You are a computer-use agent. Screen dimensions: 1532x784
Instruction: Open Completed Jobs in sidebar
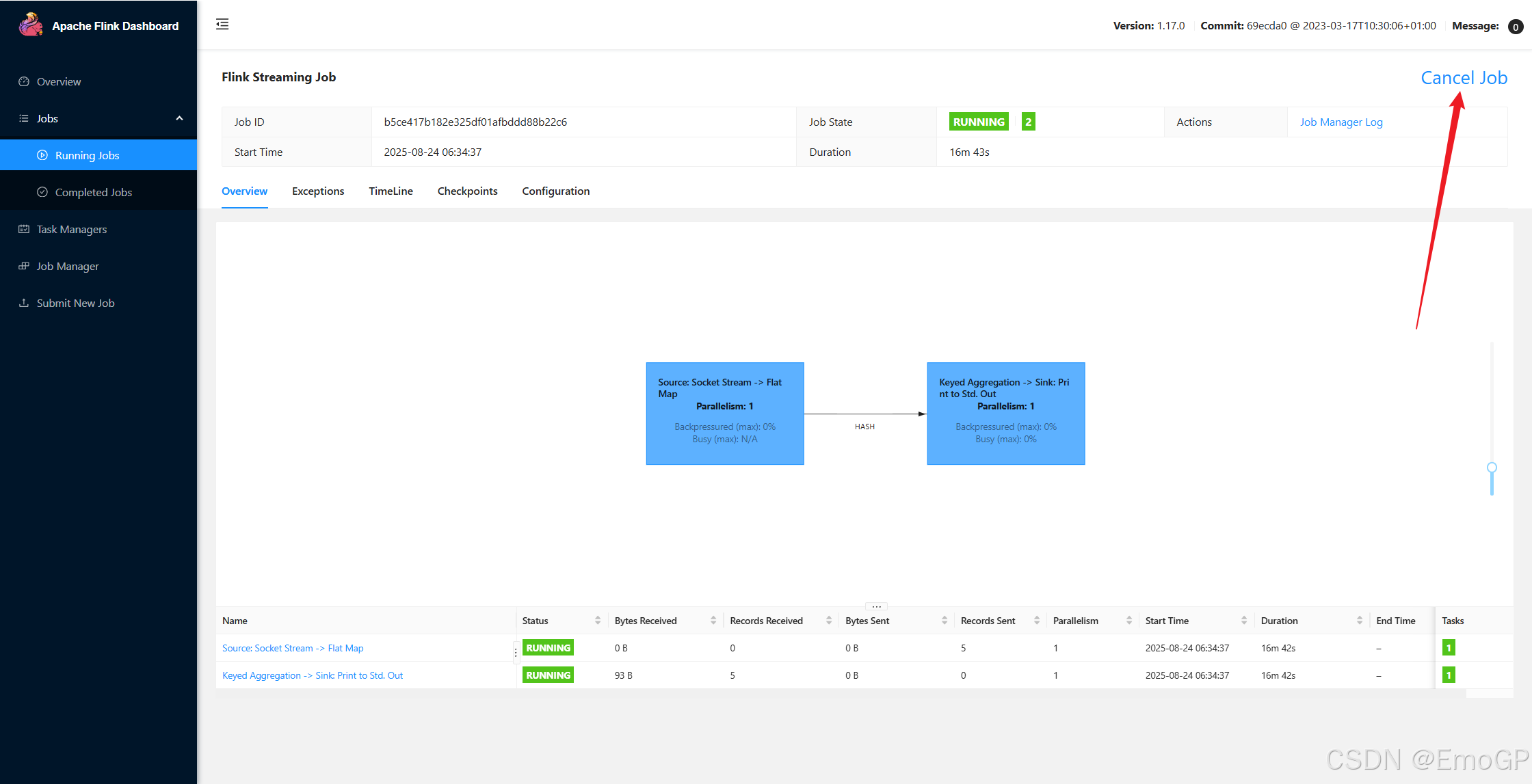point(98,192)
